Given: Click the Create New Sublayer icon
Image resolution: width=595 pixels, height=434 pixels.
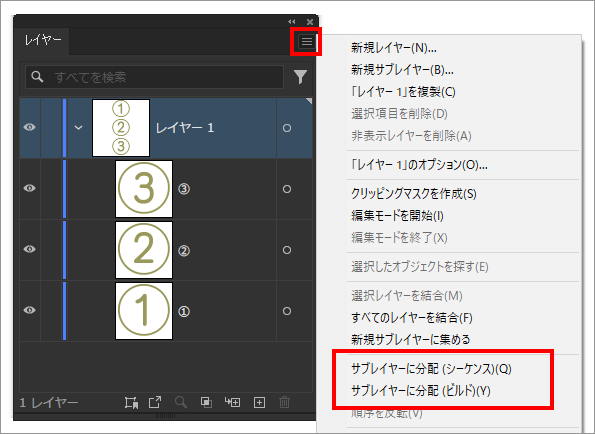Looking at the screenshot, I should click(232, 402).
